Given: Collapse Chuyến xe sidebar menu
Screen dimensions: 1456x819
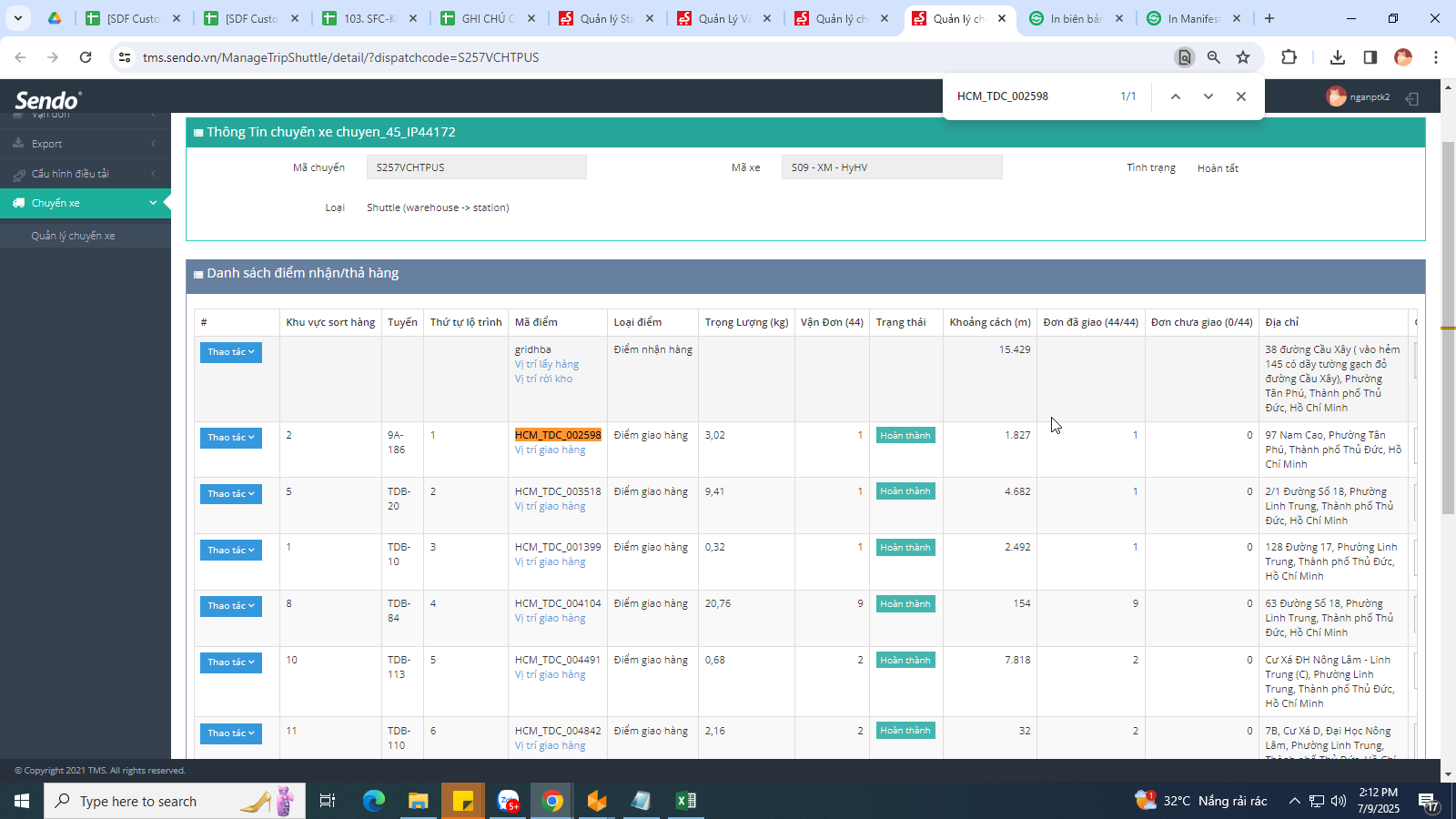Looking at the screenshot, I should [x=86, y=203].
